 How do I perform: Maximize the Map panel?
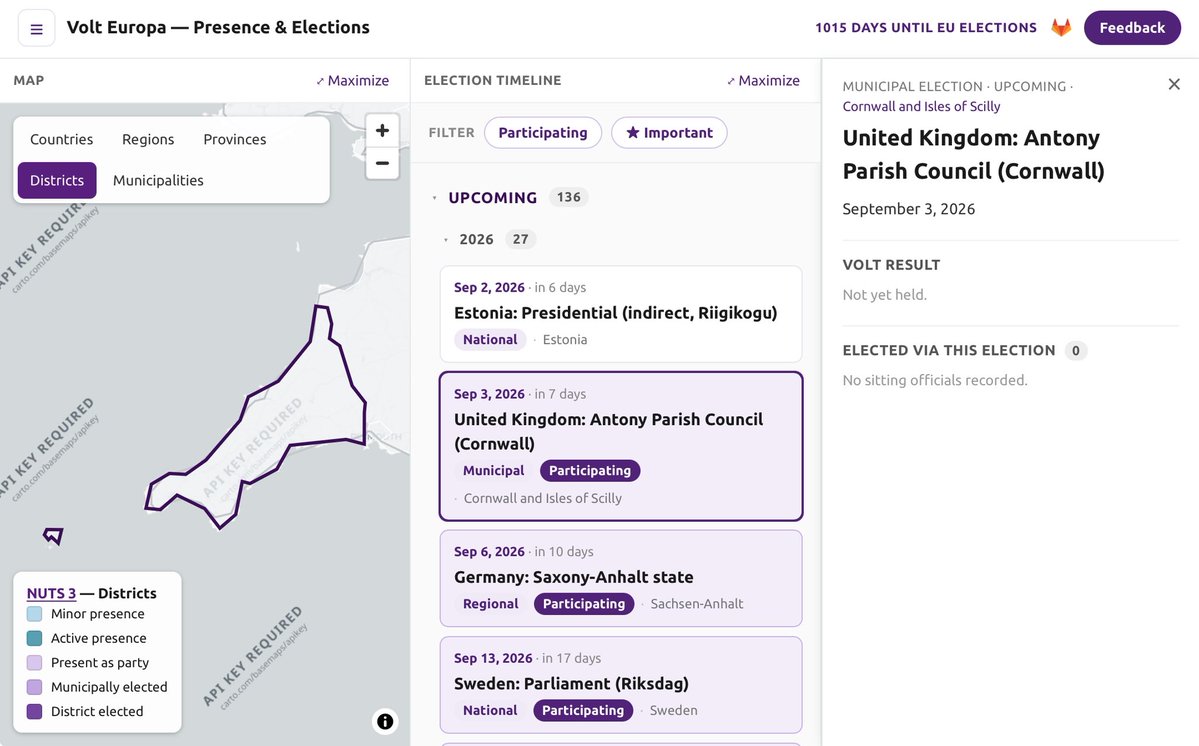click(x=353, y=80)
